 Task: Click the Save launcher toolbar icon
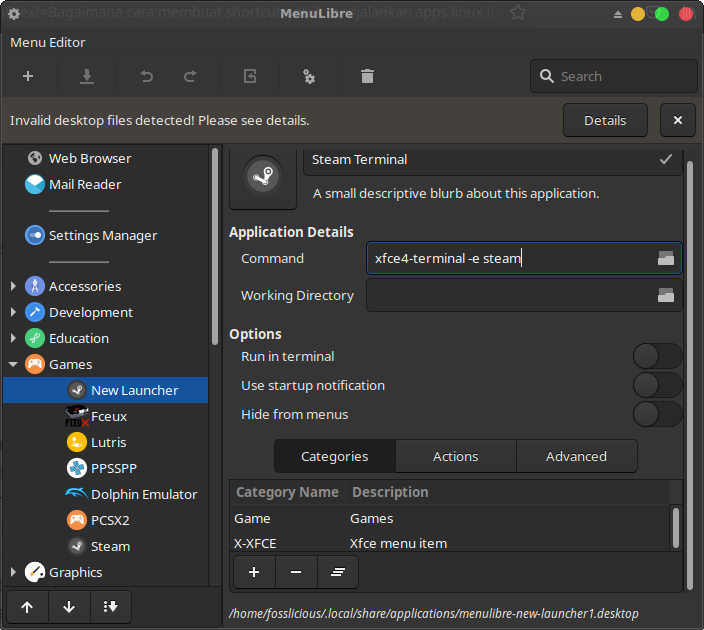pyautogui.click(x=87, y=76)
